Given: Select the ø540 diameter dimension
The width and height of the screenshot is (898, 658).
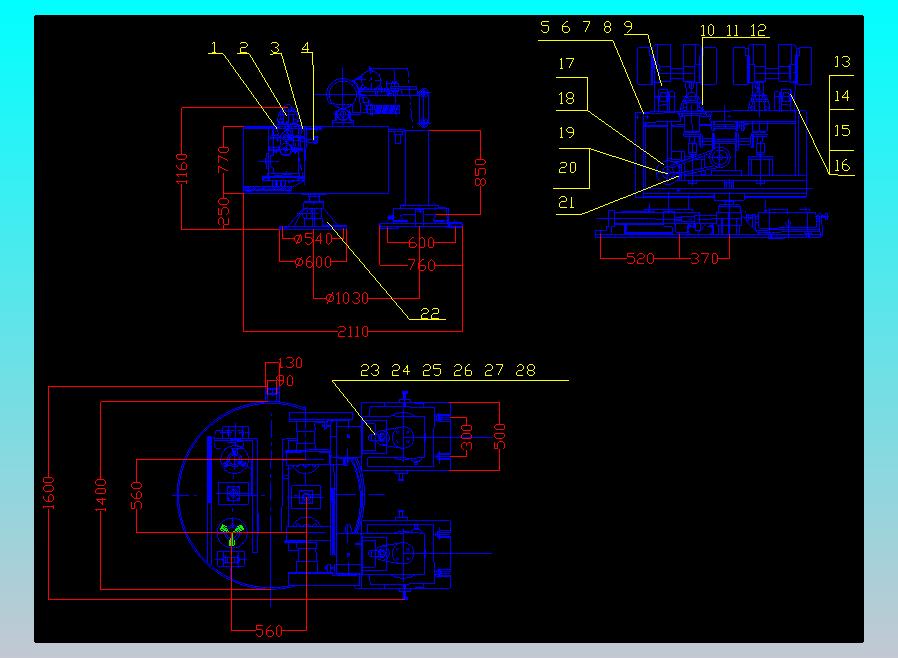Looking at the screenshot, I should click(313, 239).
